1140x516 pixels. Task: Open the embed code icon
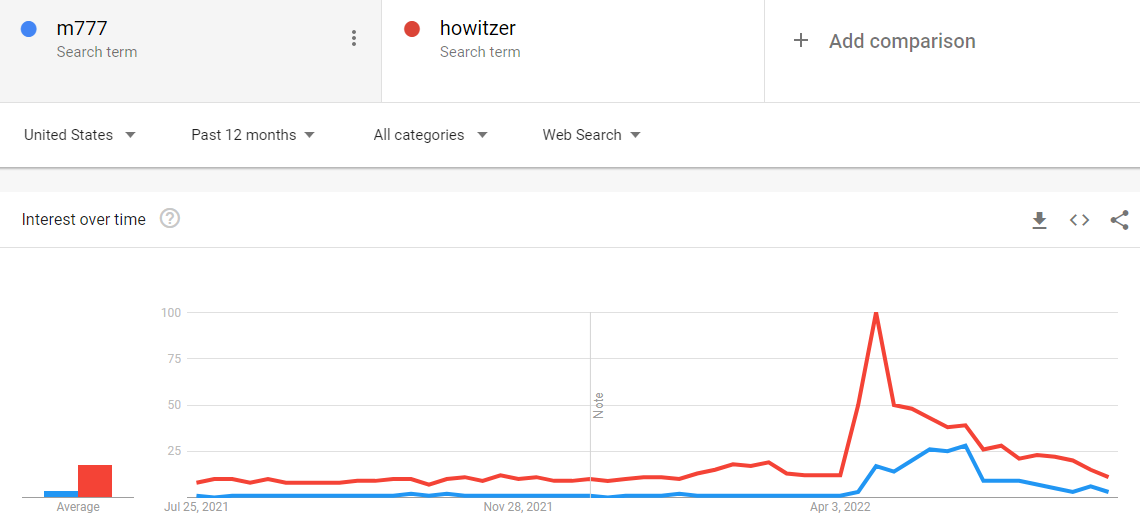pos(1080,219)
